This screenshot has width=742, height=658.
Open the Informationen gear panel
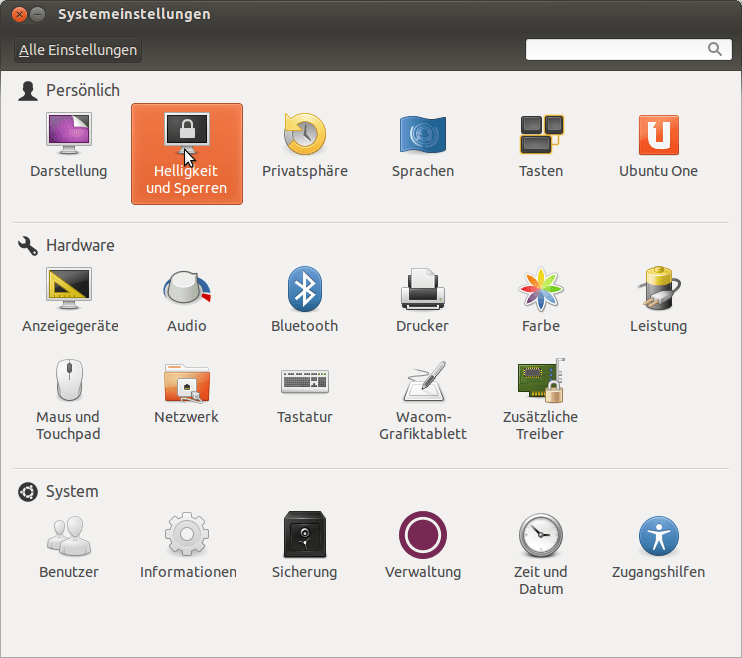[188, 546]
